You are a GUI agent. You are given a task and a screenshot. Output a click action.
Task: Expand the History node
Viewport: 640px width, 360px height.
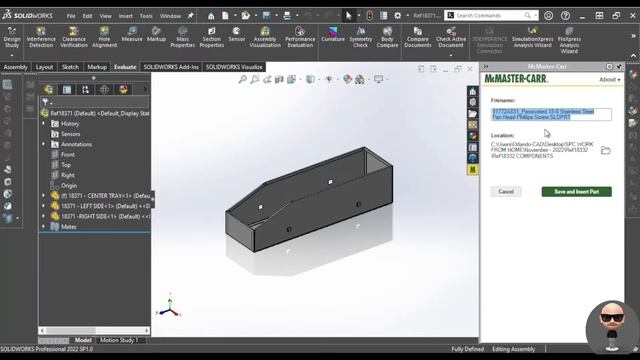44,123
